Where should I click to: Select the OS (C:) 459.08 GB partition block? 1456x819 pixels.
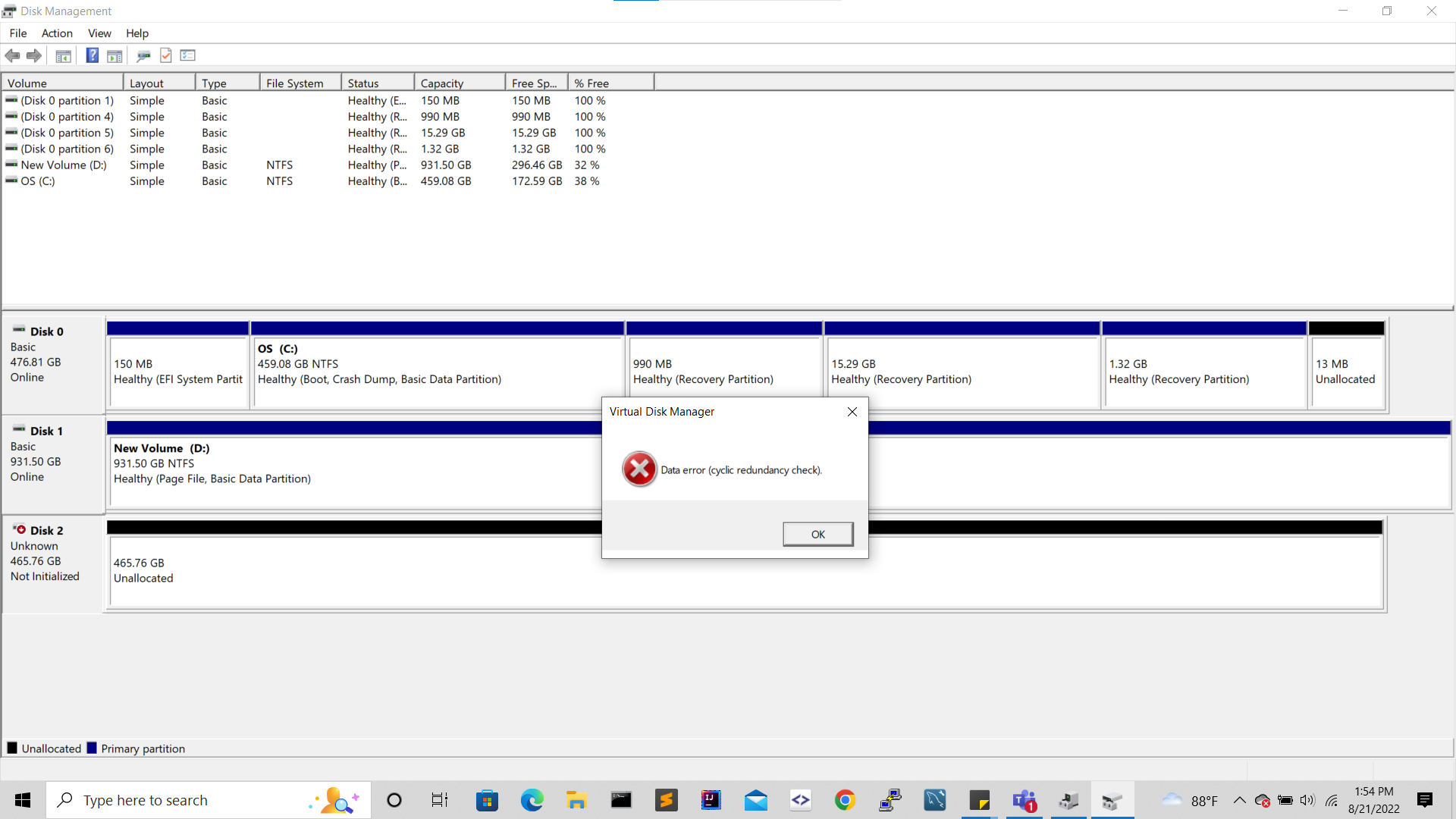tap(438, 366)
